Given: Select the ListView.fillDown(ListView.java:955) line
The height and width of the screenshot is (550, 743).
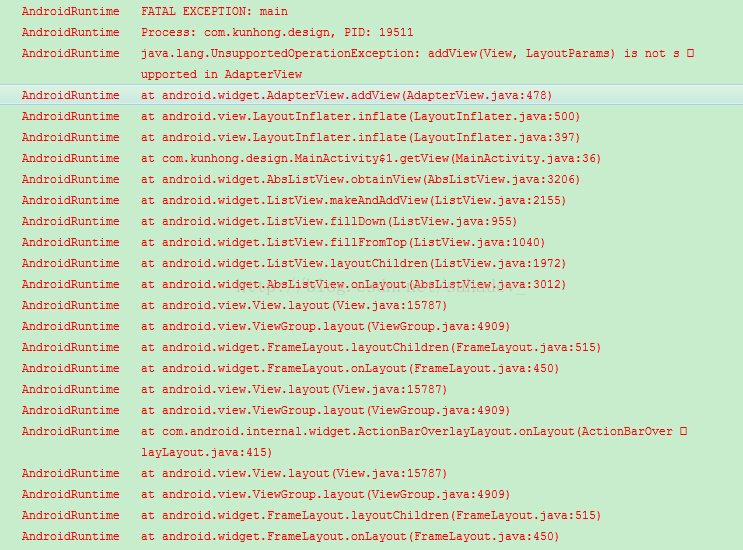Looking at the screenshot, I should point(329,221).
